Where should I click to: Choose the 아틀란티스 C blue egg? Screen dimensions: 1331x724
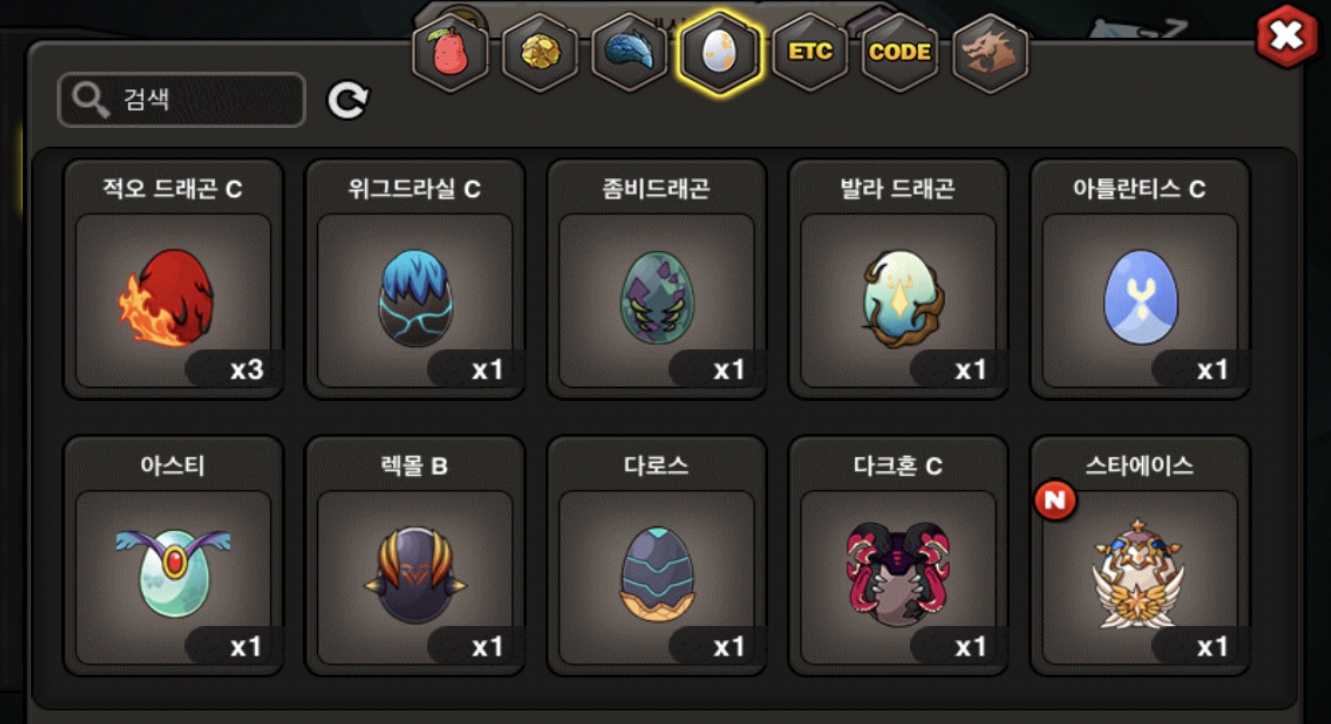[x=1140, y=279]
